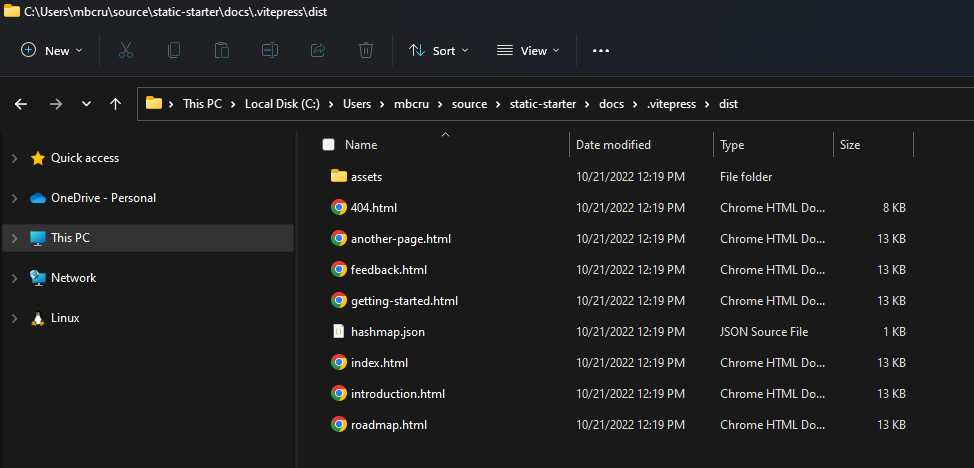Click the dist breadcrumb segment
The height and width of the screenshot is (468, 974).
pos(728,104)
